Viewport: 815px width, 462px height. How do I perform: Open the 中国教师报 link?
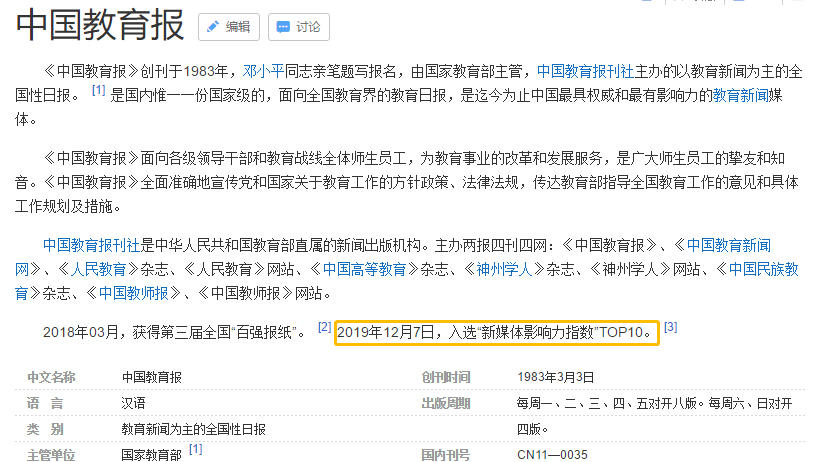pos(134,293)
